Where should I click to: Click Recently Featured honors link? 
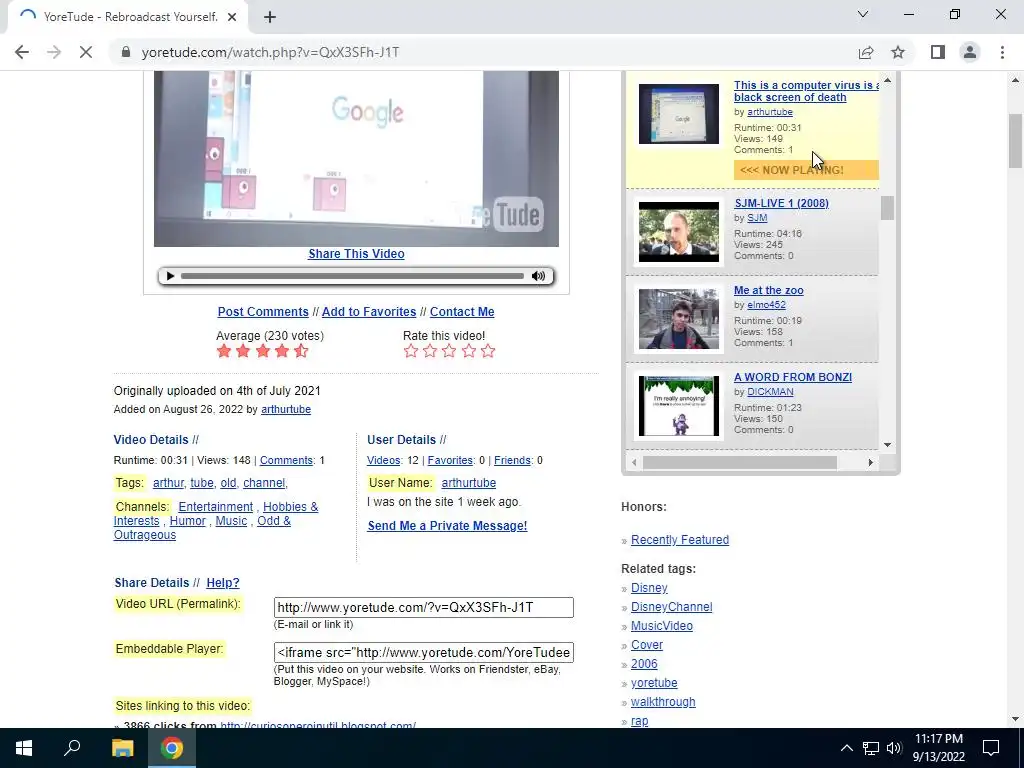[680, 540]
